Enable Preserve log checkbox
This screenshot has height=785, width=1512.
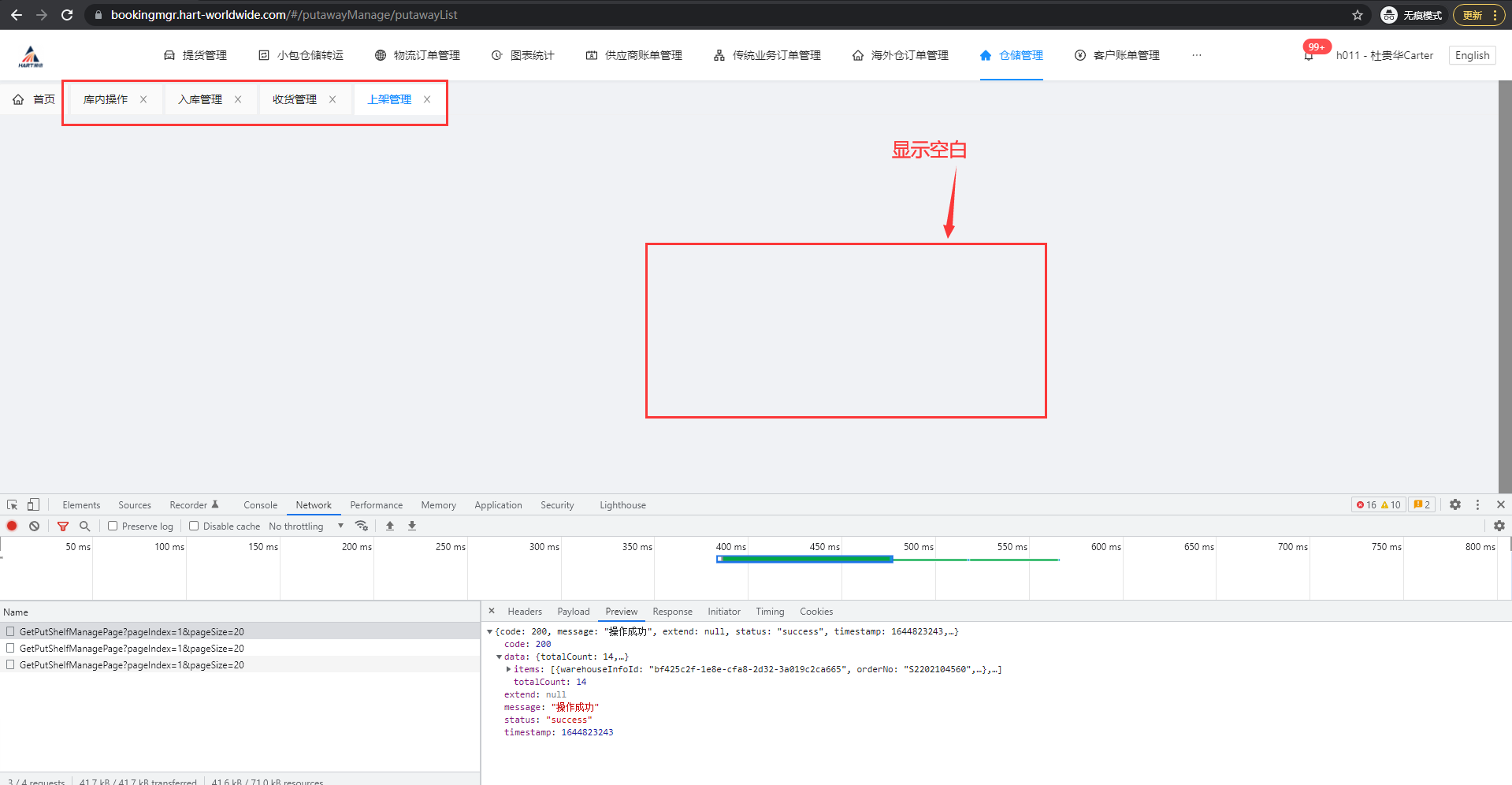point(113,526)
